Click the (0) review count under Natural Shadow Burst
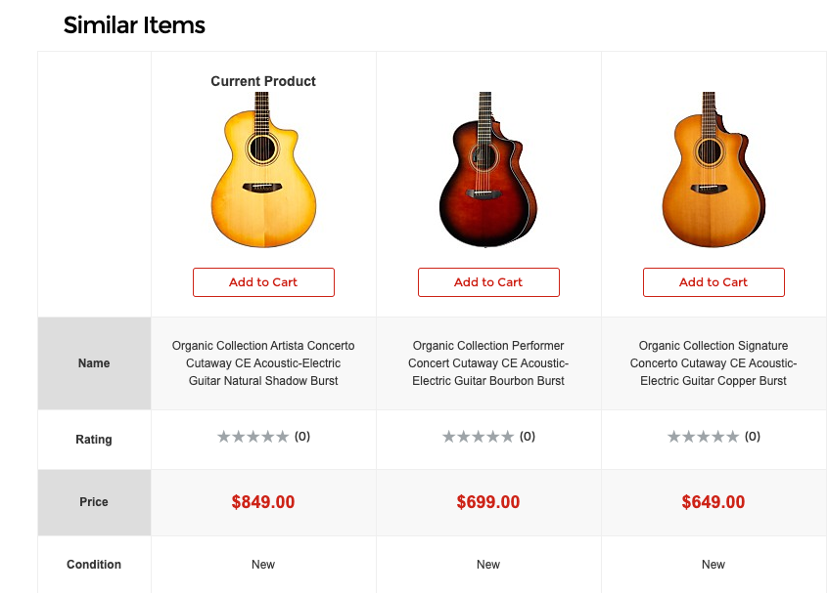This screenshot has width=827, height=593. pos(302,437)
